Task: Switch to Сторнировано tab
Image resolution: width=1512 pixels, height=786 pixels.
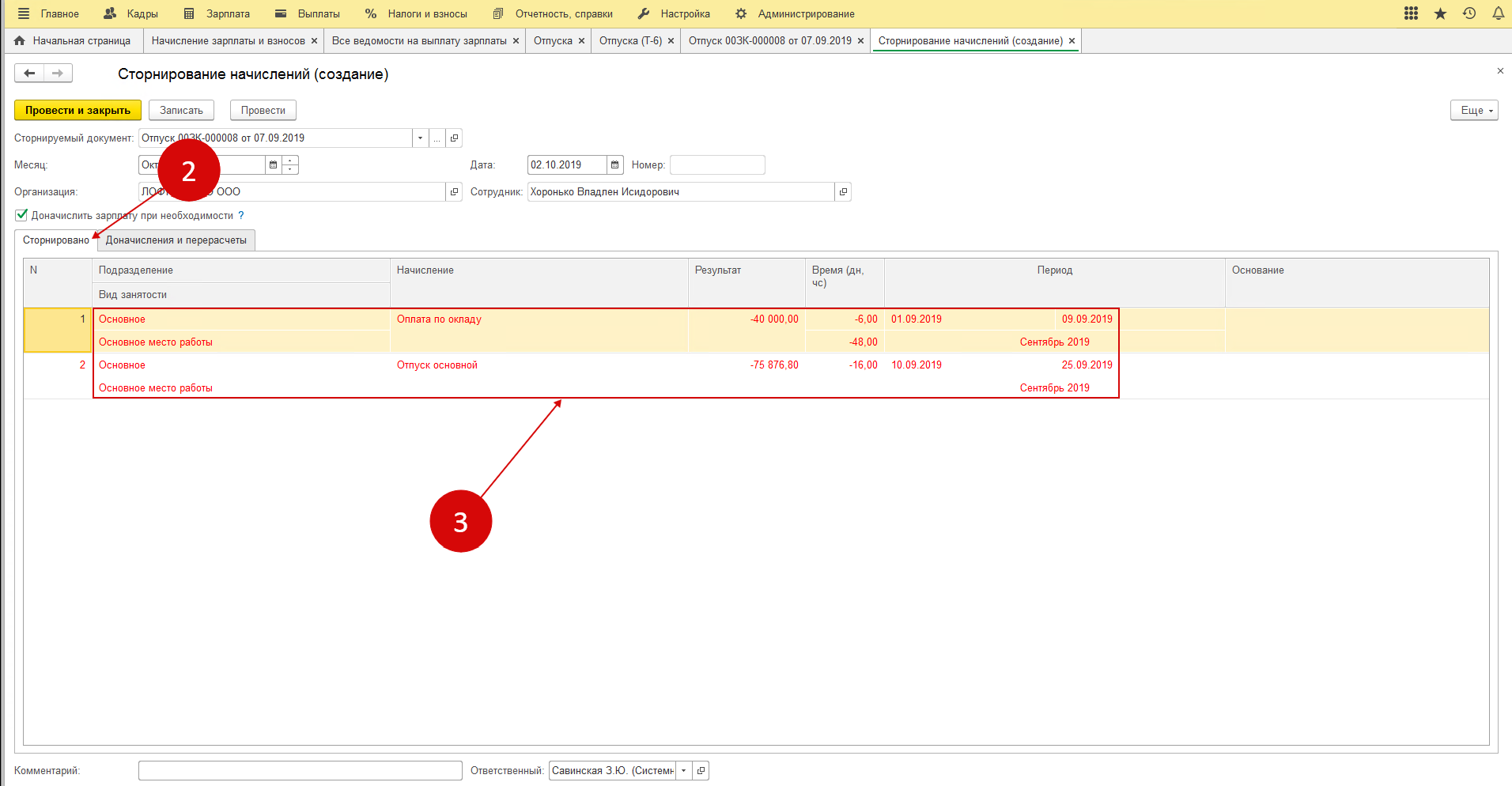Action: pyautogui.click(x=56, y=240)
